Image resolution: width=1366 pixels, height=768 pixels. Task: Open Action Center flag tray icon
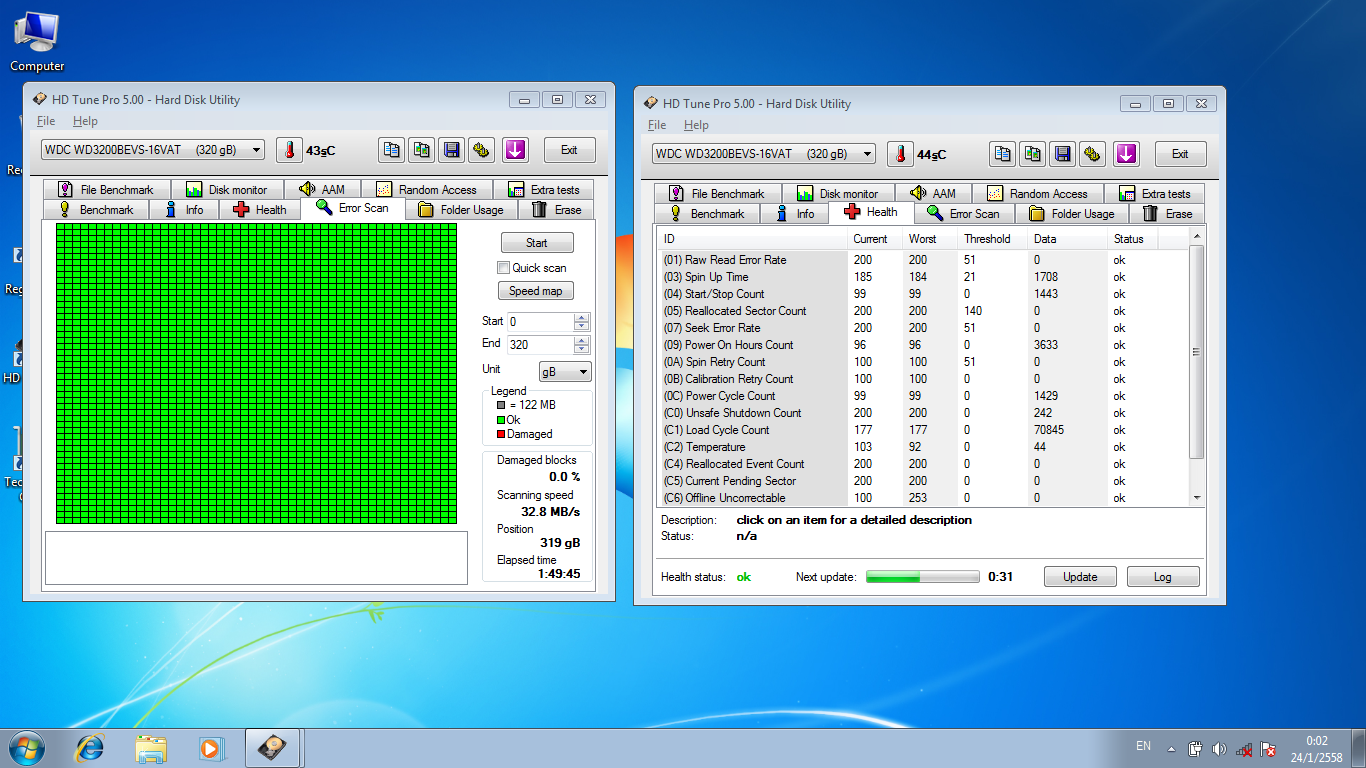coord(1268,749)
